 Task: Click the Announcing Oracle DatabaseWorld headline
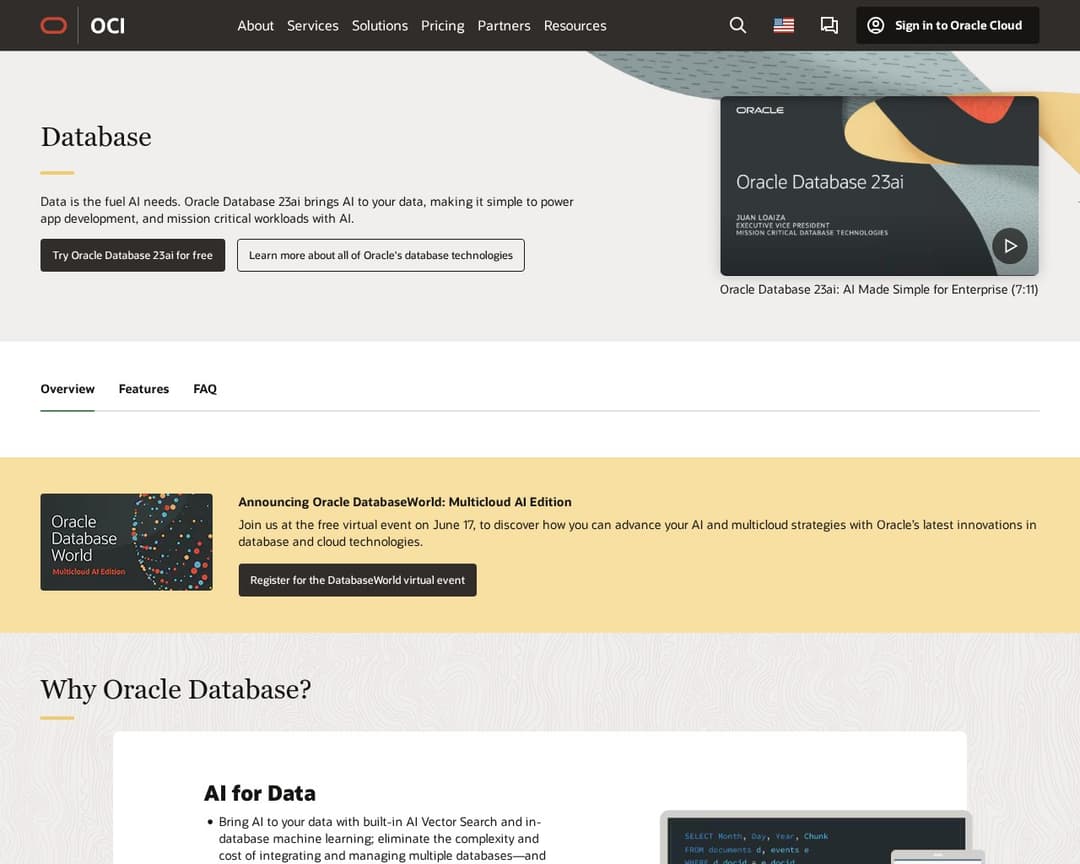coord(405,502)
